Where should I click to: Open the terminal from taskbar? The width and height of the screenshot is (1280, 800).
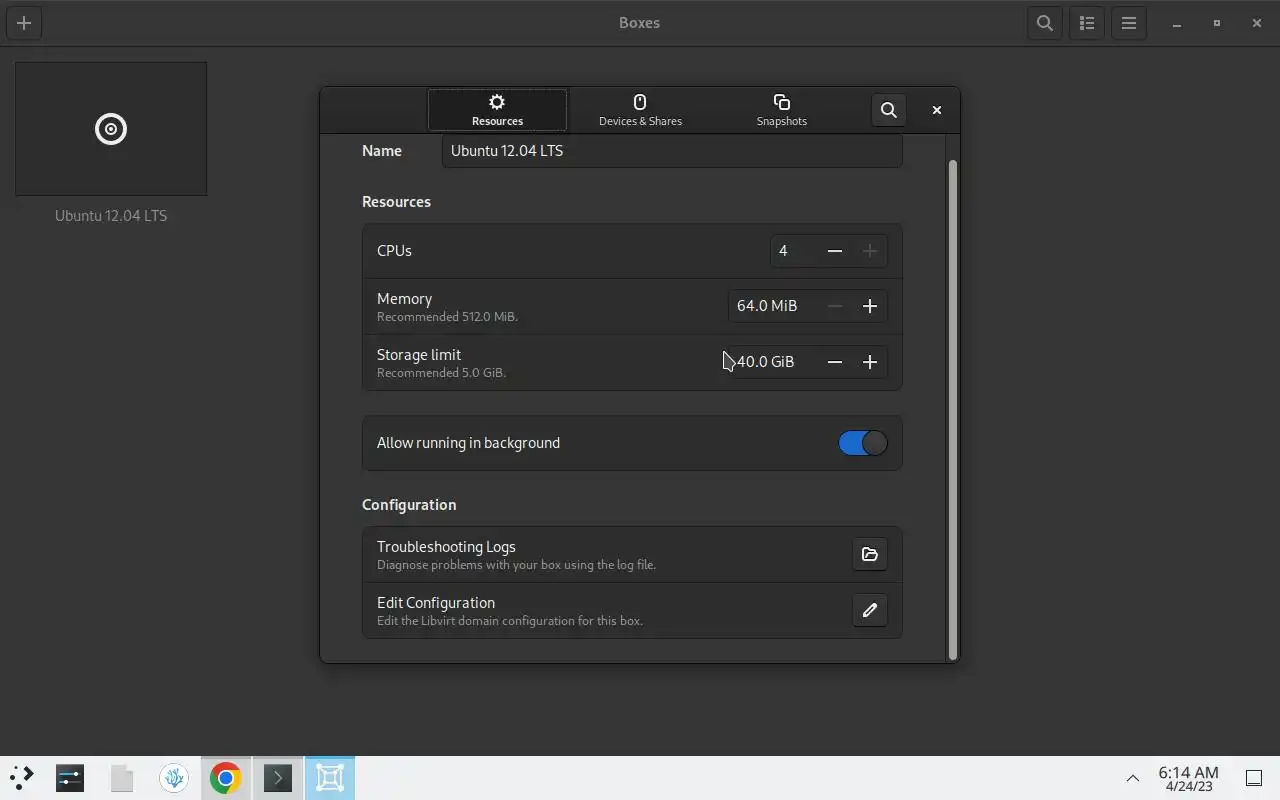pyautogui.click(x=278, y=777)
